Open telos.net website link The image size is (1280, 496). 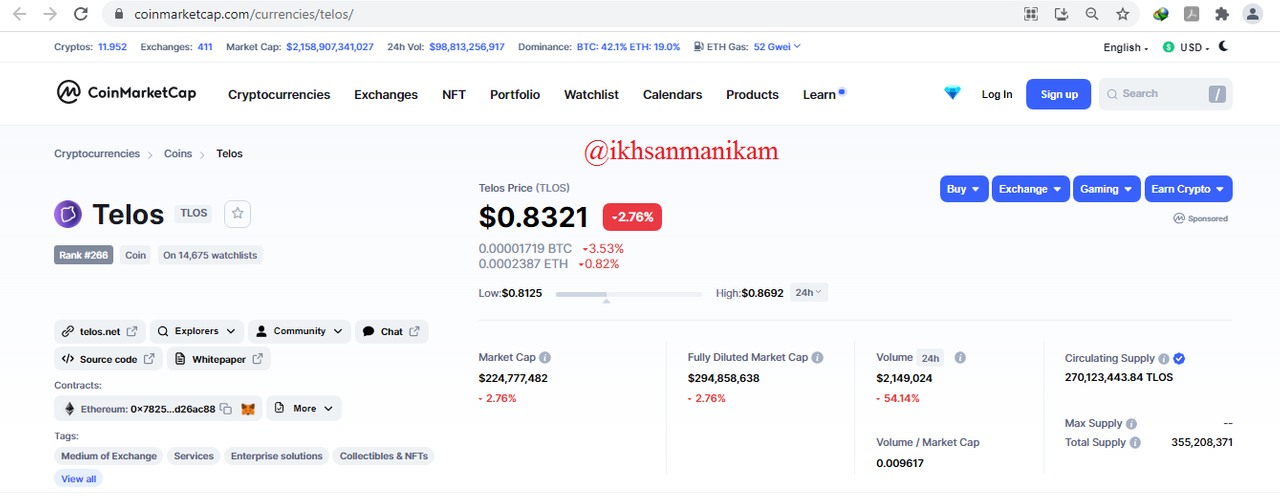coord(99,331)
